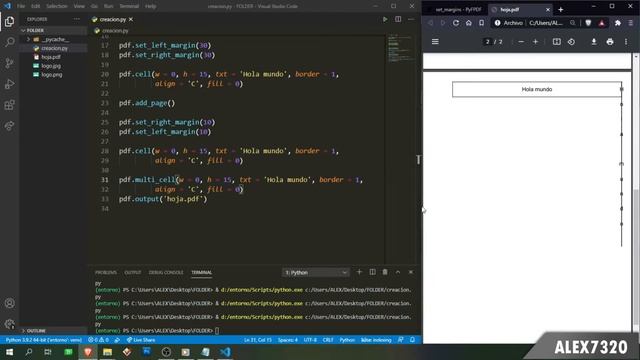The height and width of the screenshot is (360, 640).
Task: Open Extensions puzzle icon in browser
Action: click(618, 23)
